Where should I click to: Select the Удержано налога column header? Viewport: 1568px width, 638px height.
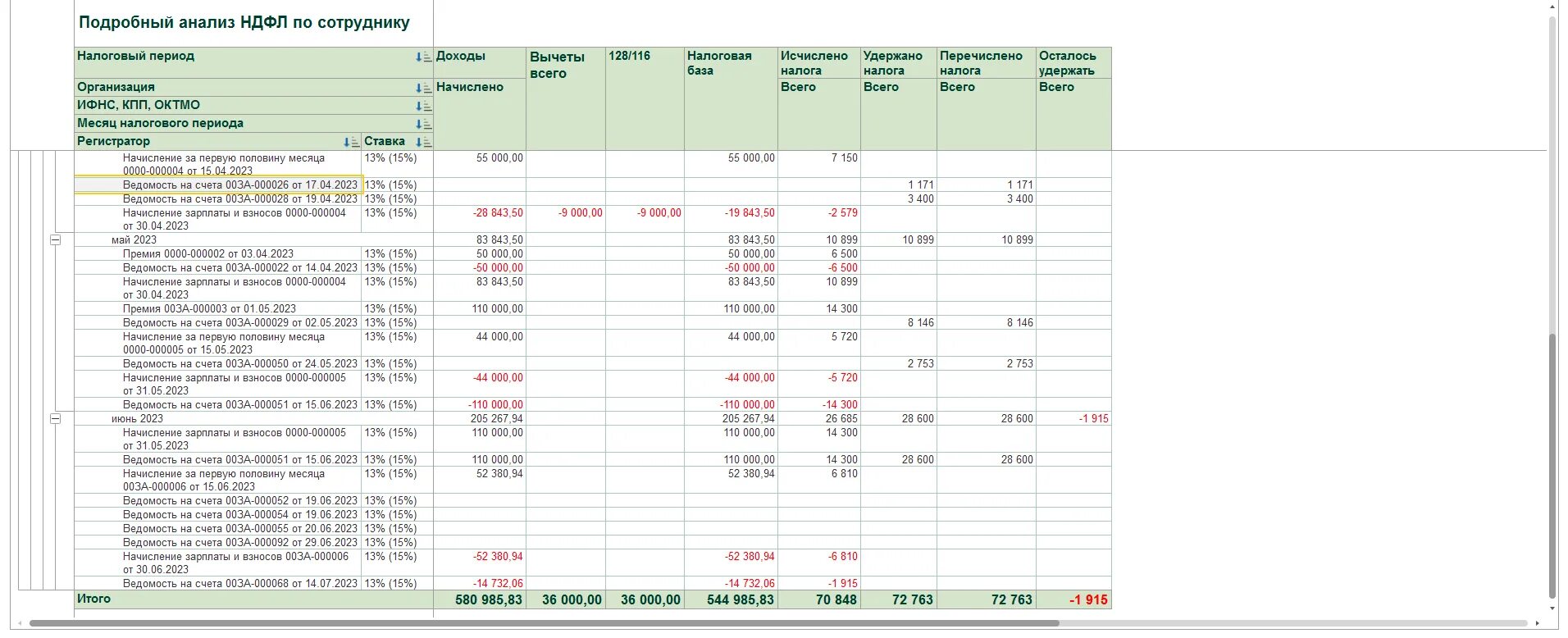(x=899, y=63)
